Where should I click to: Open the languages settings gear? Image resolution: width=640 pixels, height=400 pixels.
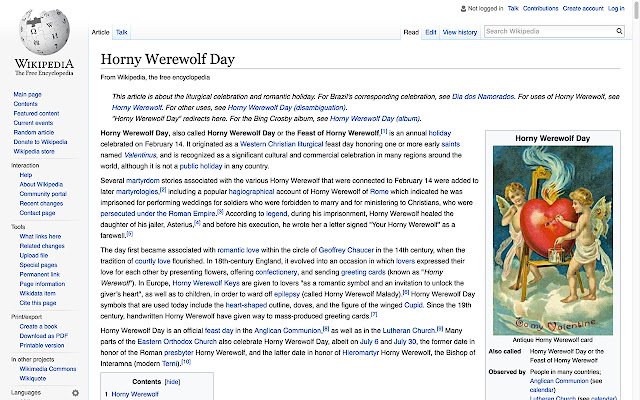coord(76,393)
